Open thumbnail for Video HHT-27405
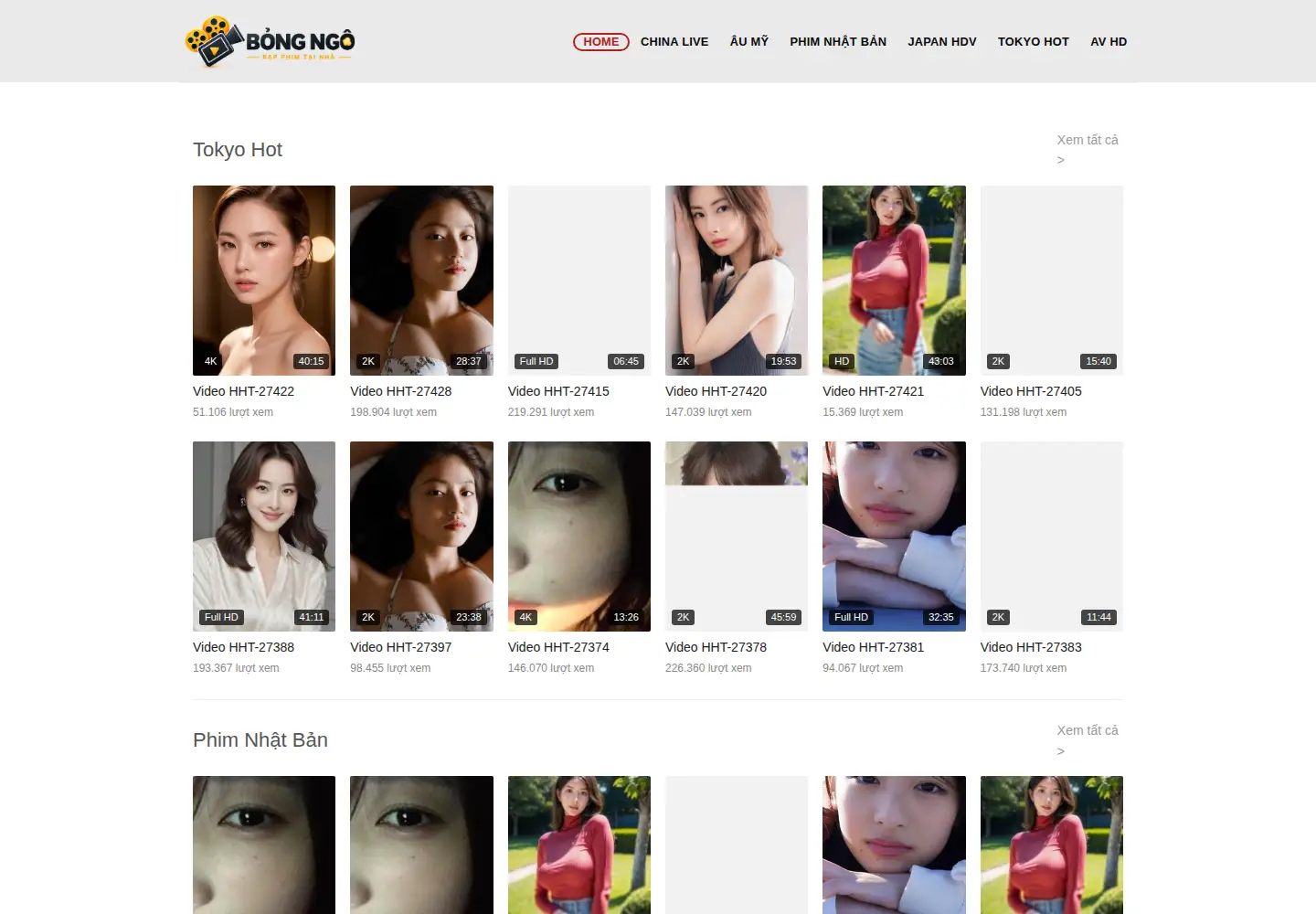Viewport: 1316px width, 914px height. pyautogui.click(x=1052, y=281)
